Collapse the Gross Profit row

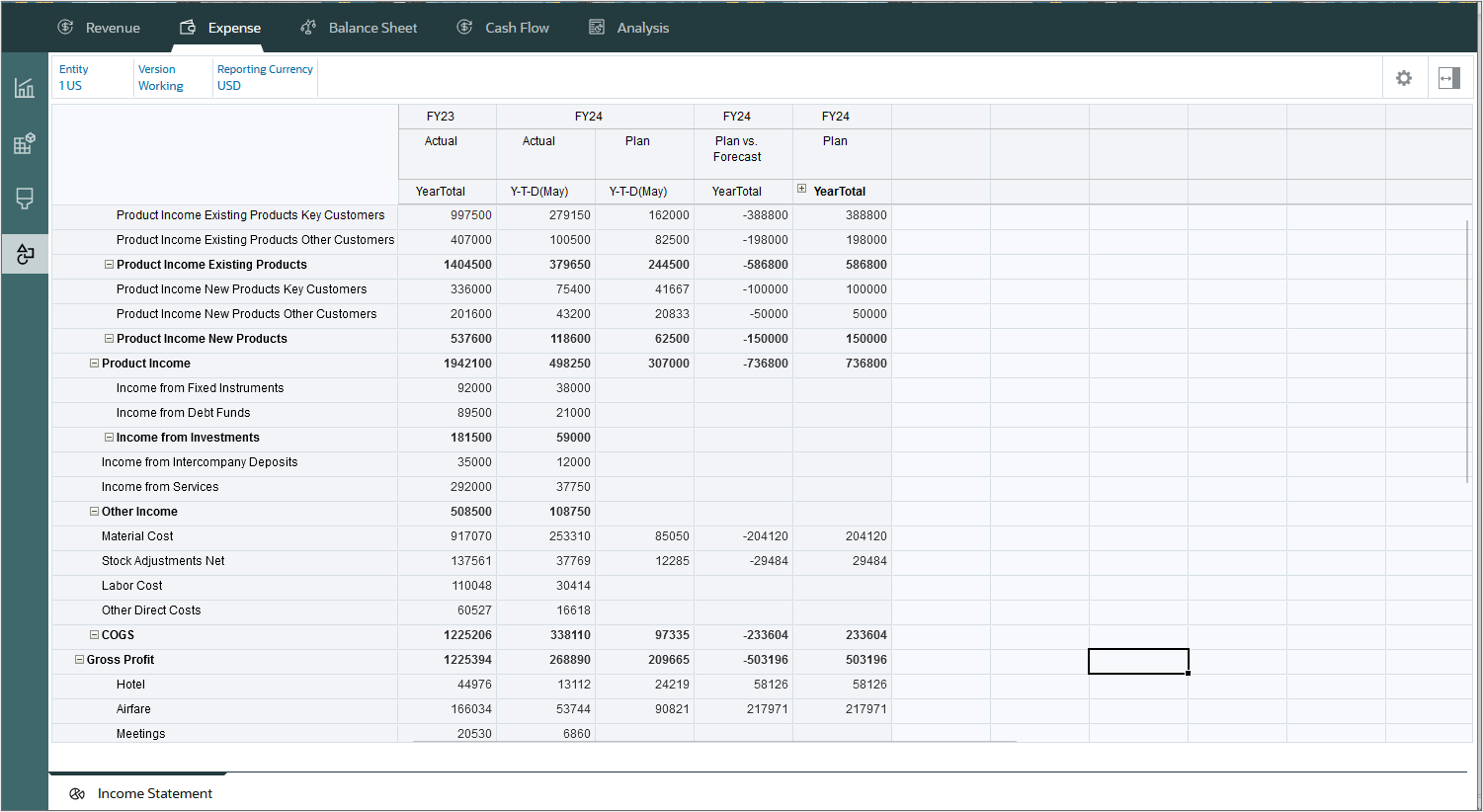(x=80, y=660)
